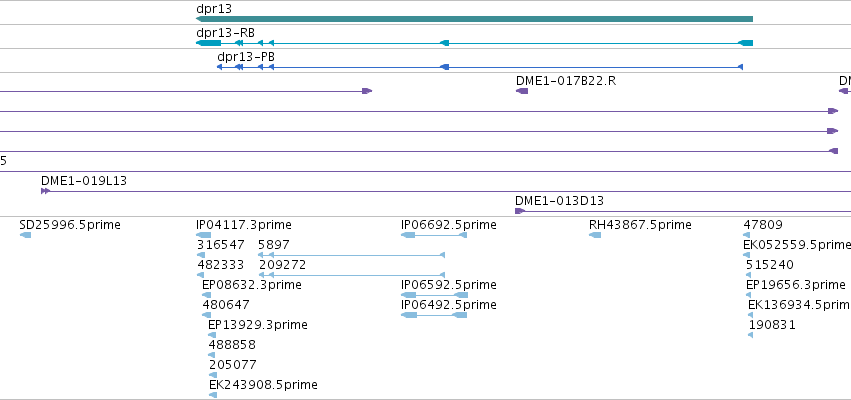The width and height of the screenshot is (851, 400).
Task: Click the spliced feature line under 209272
Action: pyautogui.click(x=352, y=275)
